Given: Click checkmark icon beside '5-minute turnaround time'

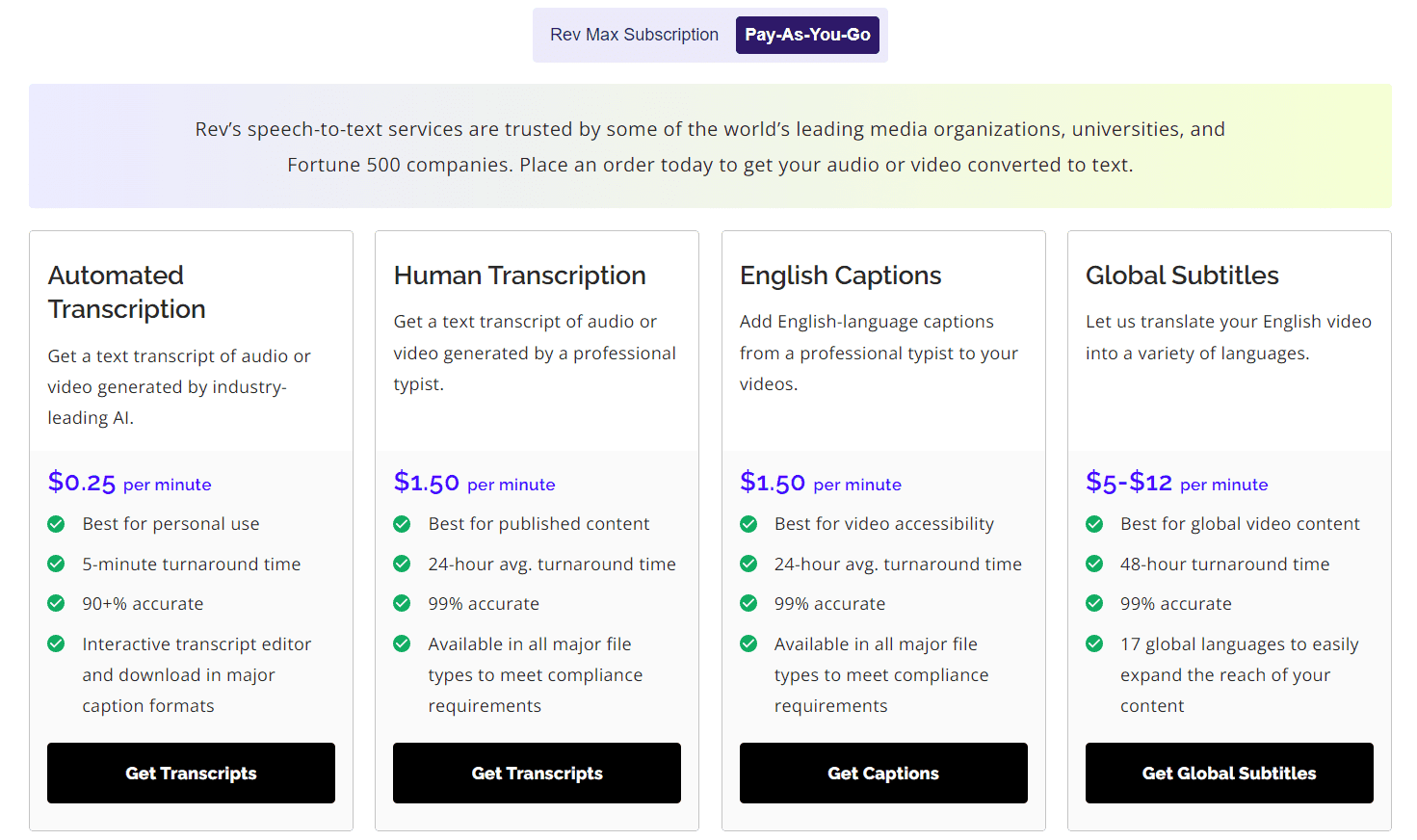Looking at the screenshot, I should [x=56, y=564].
